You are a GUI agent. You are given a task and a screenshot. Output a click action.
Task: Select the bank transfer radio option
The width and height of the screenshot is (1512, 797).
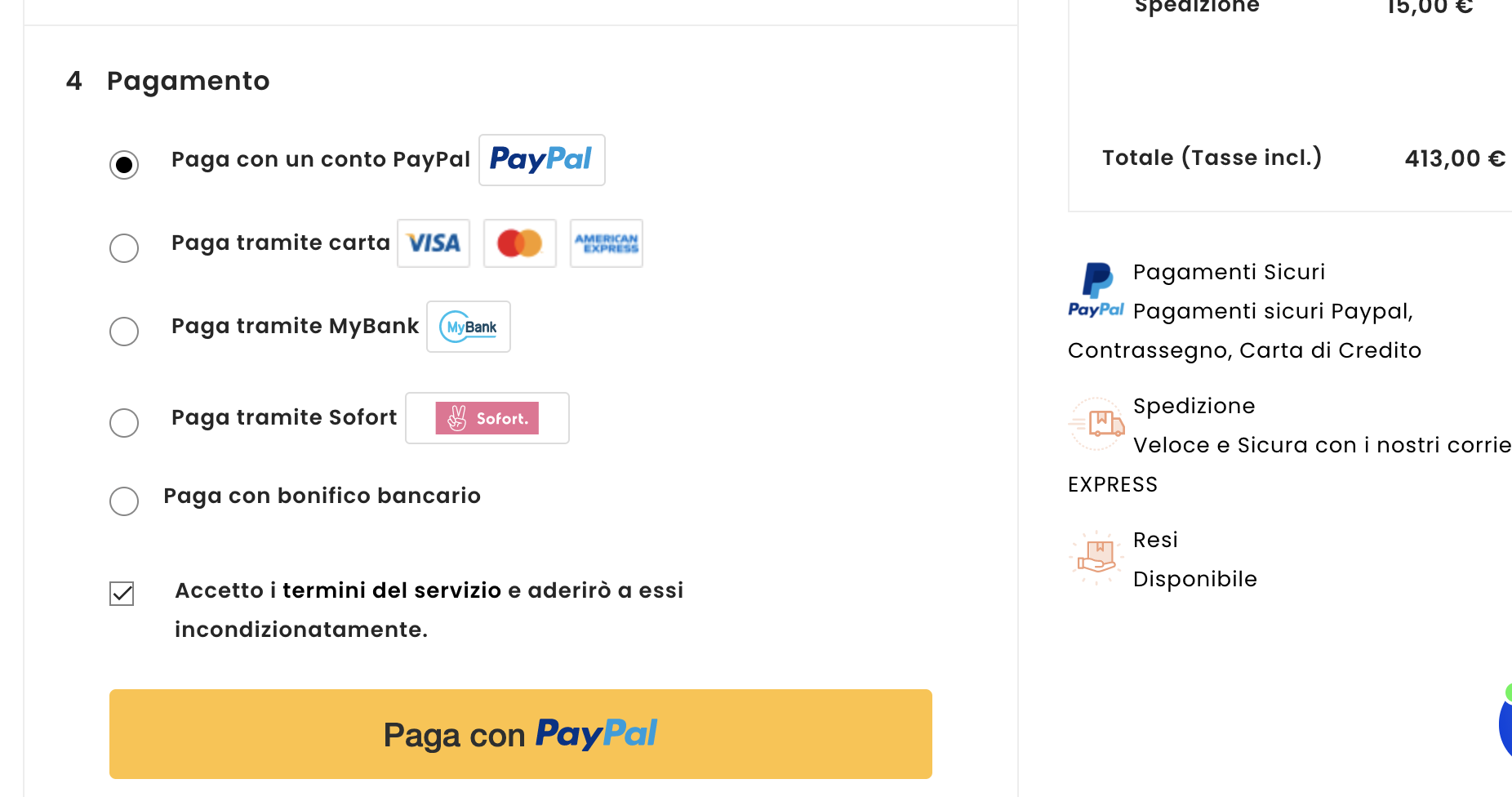click(x=124, y=501)
